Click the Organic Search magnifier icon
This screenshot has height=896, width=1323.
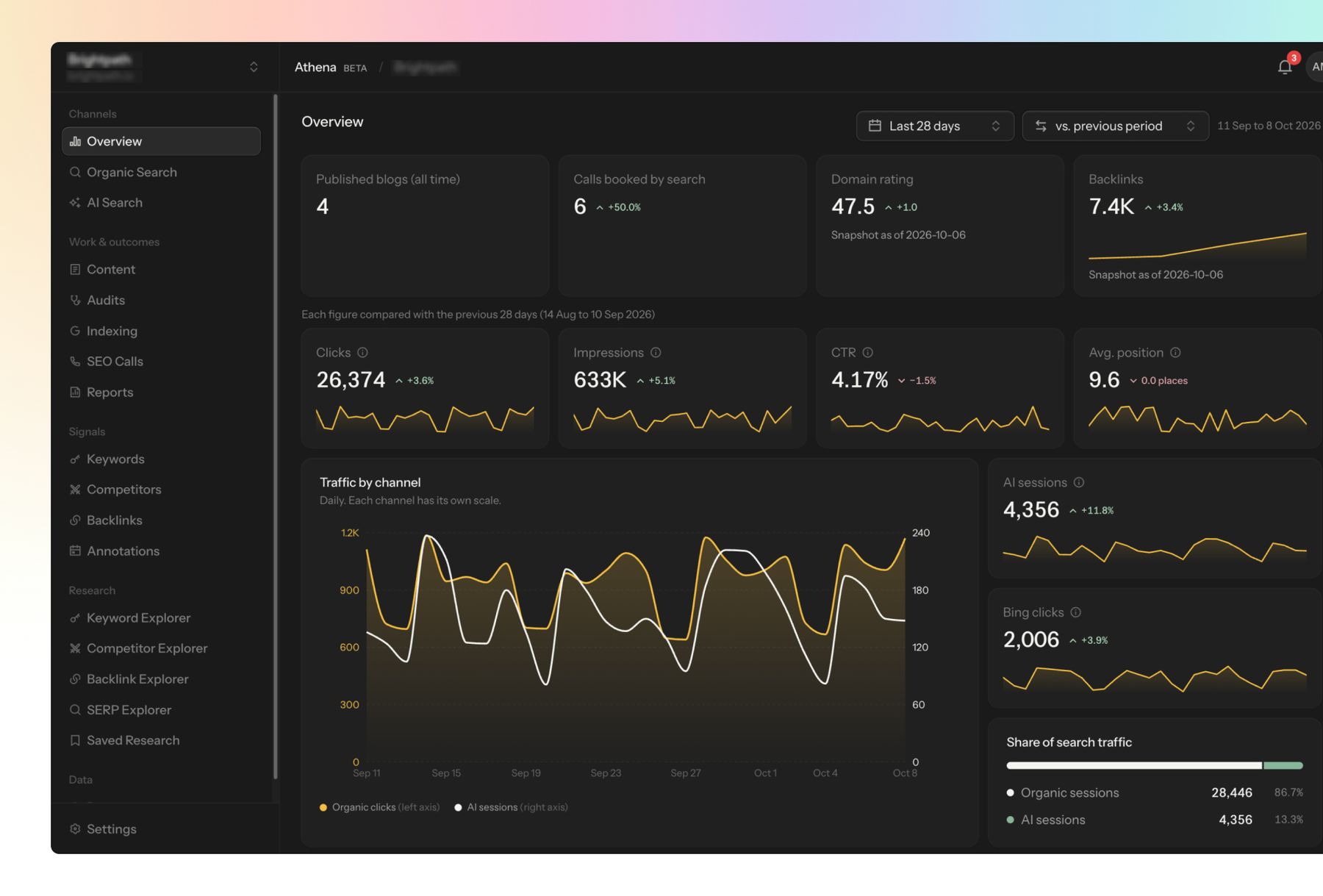pos(75,172)
